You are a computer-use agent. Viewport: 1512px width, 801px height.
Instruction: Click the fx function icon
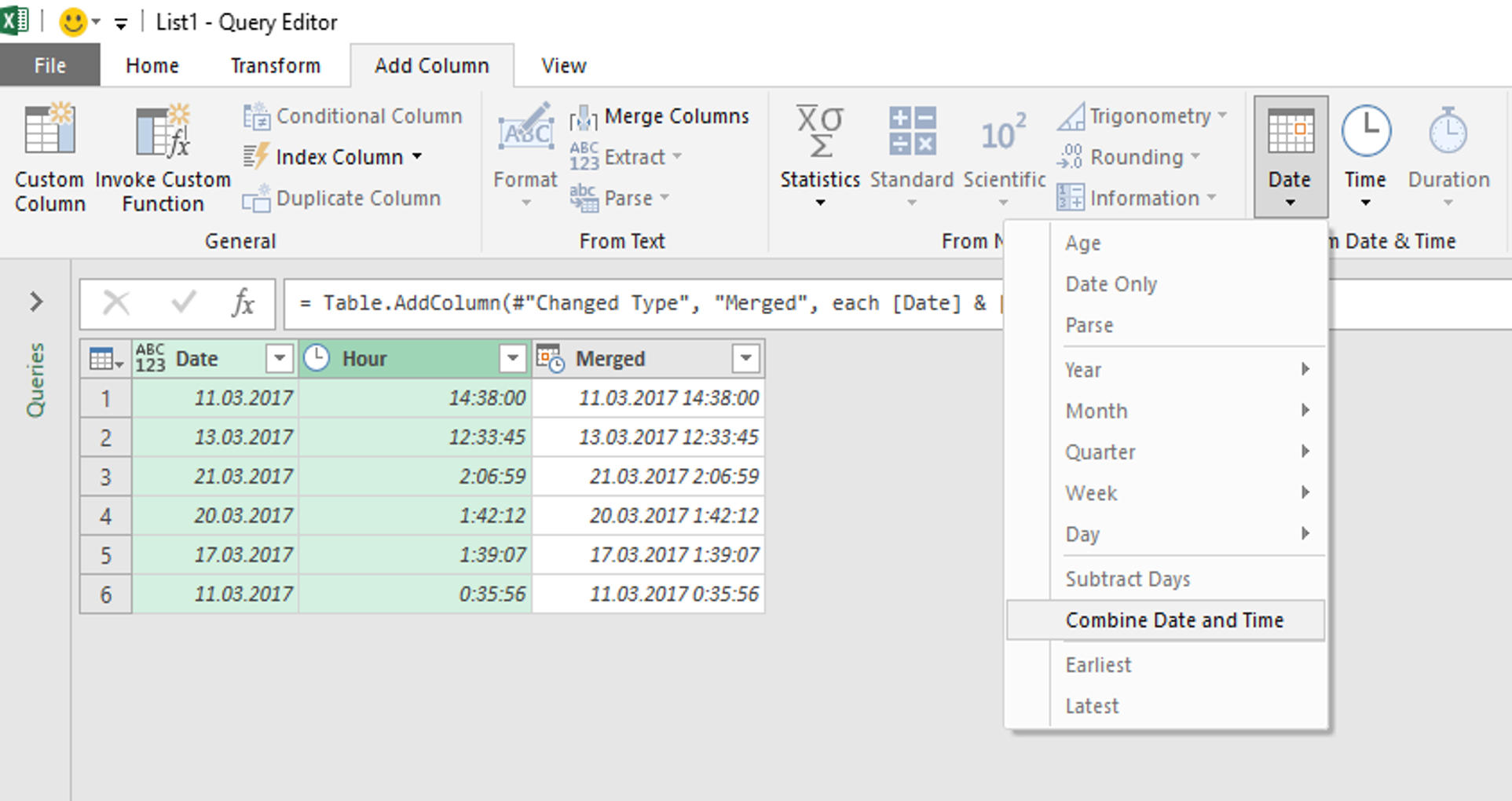[243, 302]
